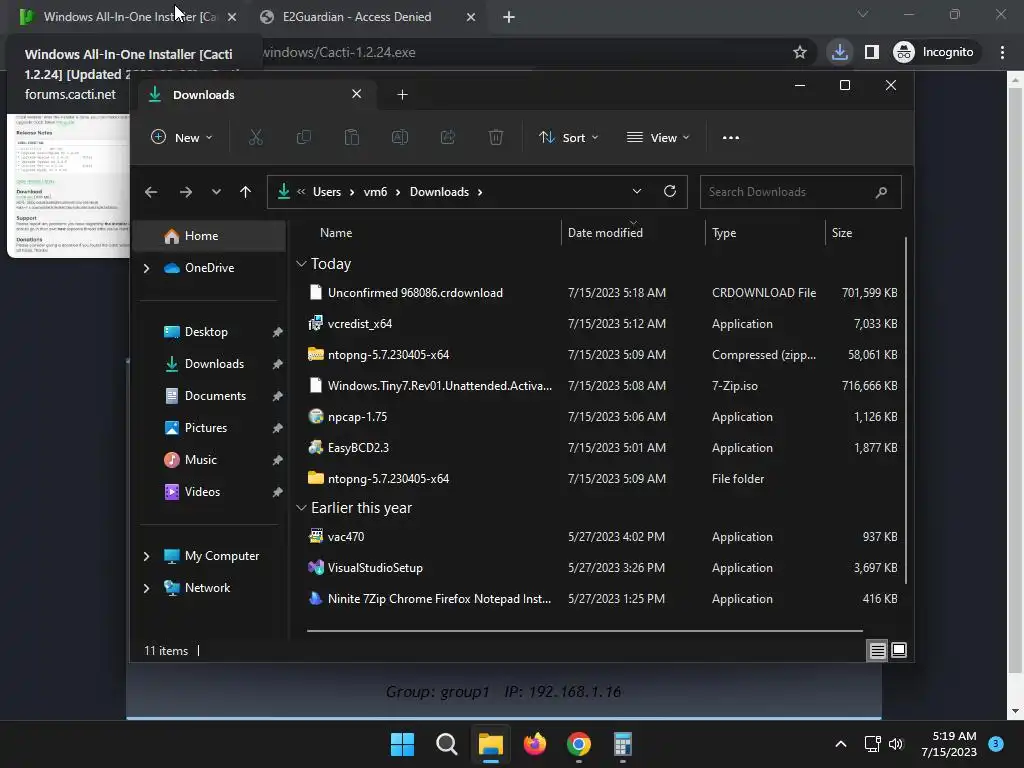Open the View layout dropdown
1024x768 pixels.
coord(658,138)
